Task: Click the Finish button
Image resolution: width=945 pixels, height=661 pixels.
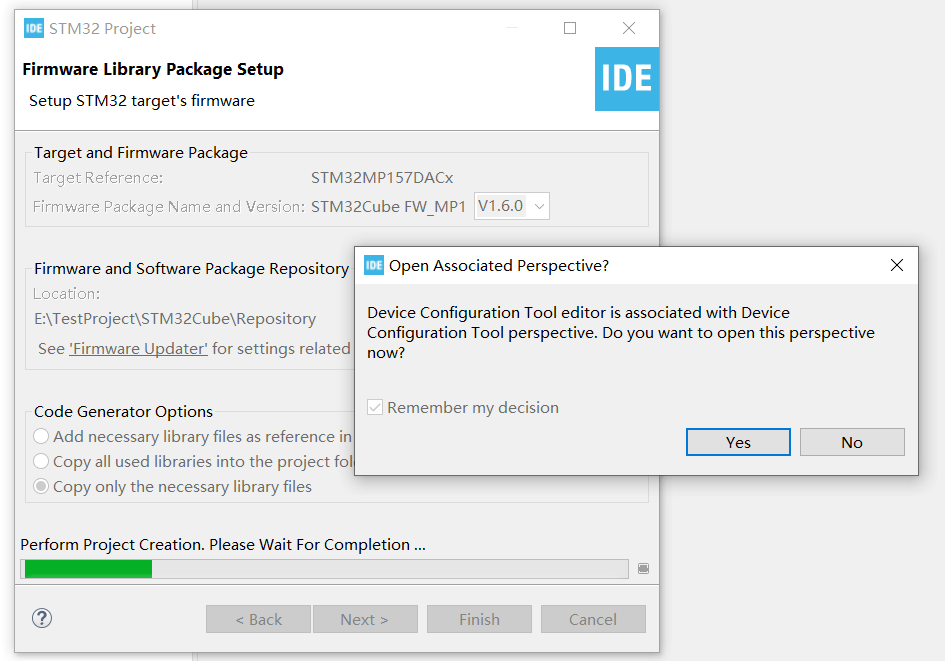Action: (479, 619)
